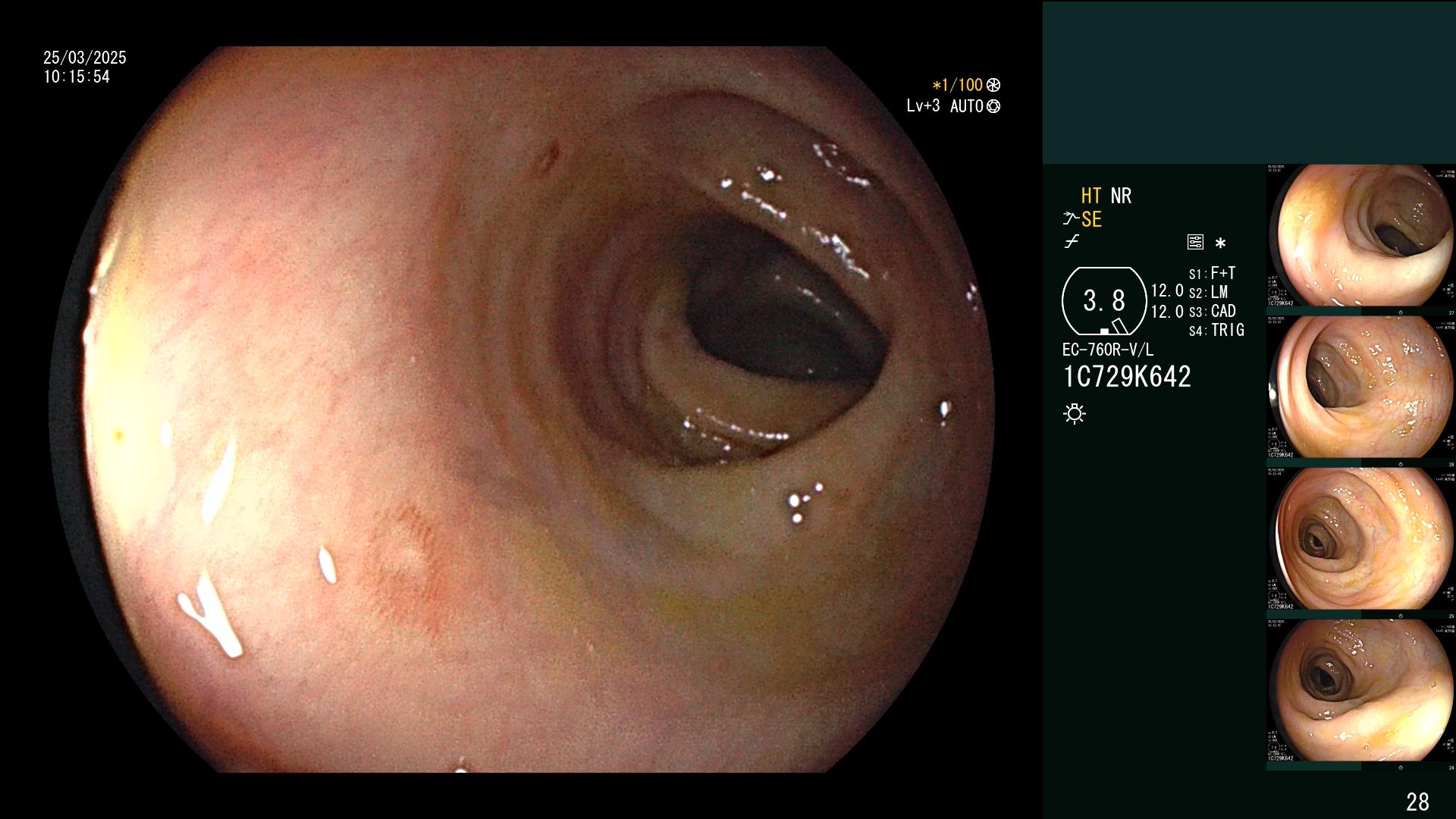Click the serial number 1C729K642
The image size is (1456, 819).
tap(1127, 377)
